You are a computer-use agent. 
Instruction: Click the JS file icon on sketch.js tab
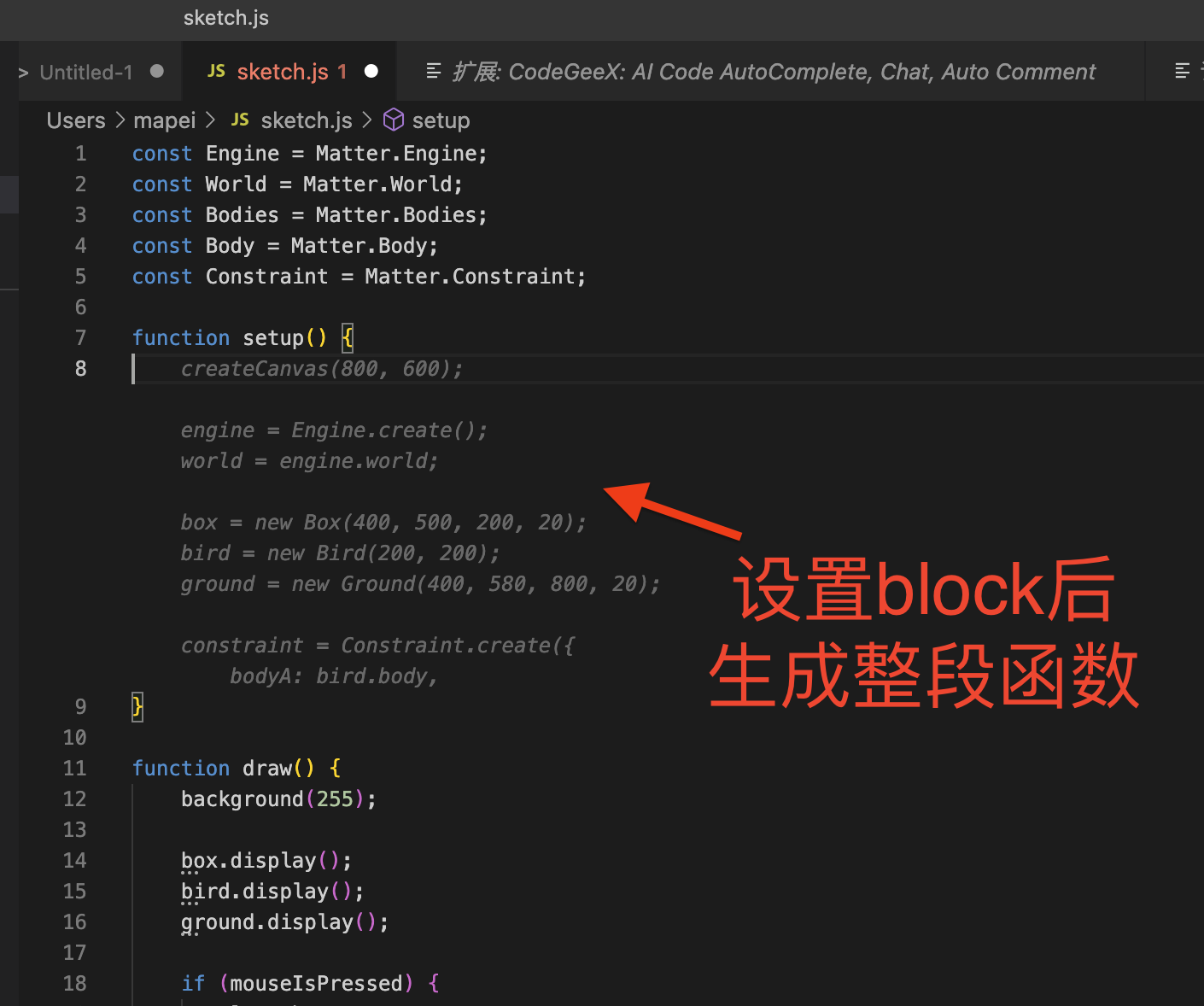tap(216, 72)
